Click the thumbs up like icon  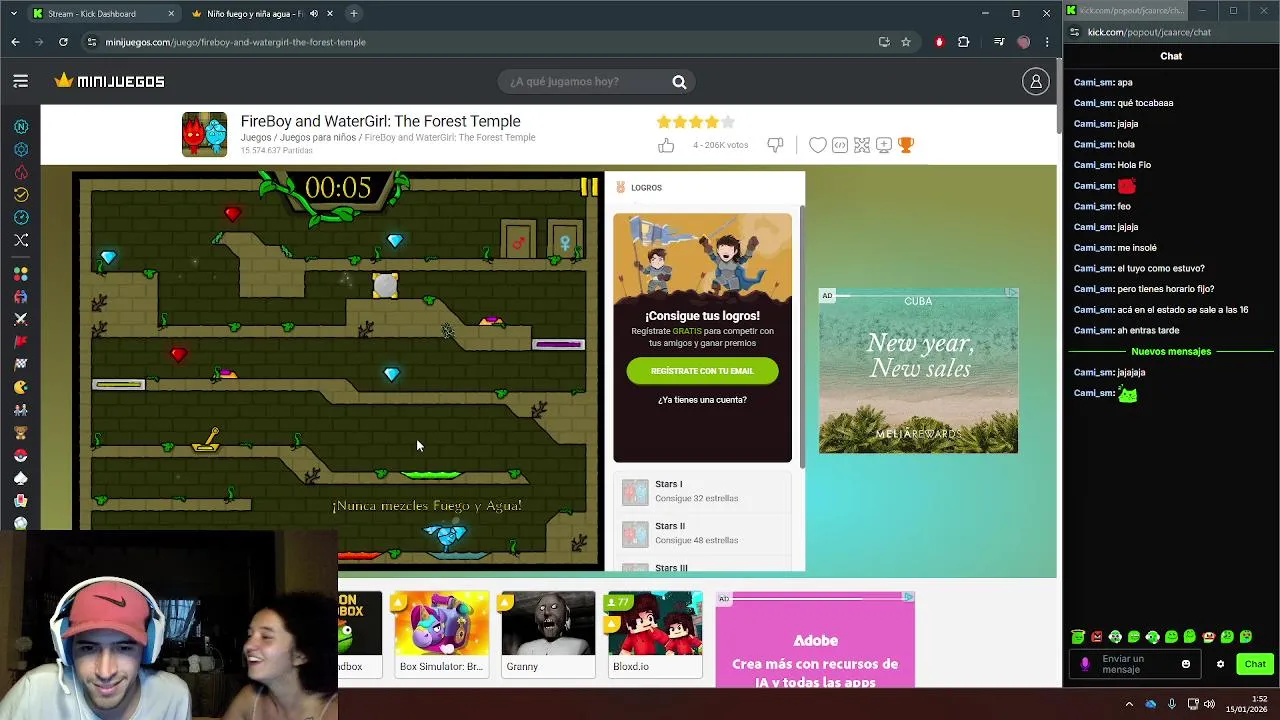pyautogui.click(x=666, y=146)
